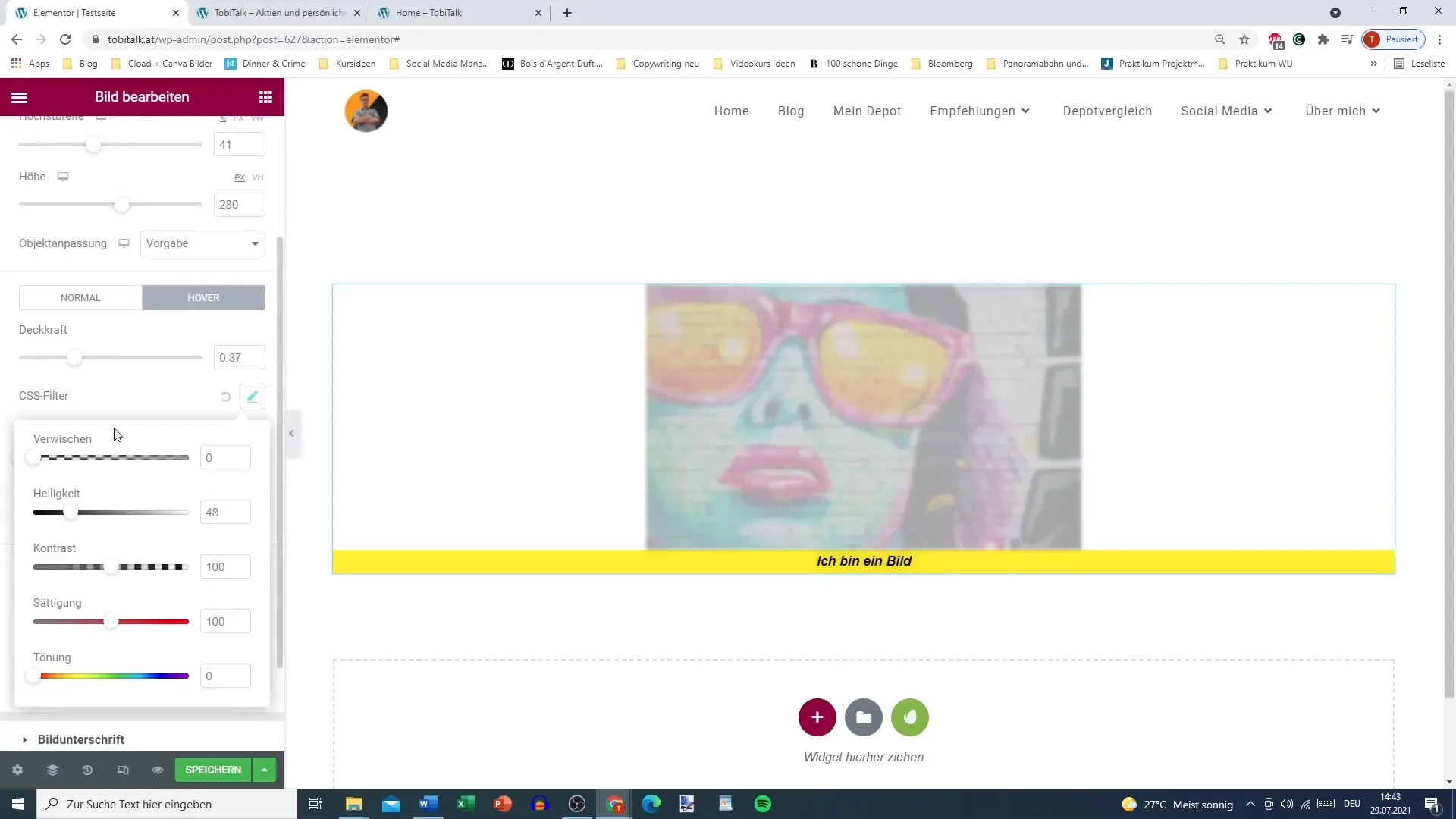Go to the Blog menu item
The image size is (1456, 819).
[791, 111]
